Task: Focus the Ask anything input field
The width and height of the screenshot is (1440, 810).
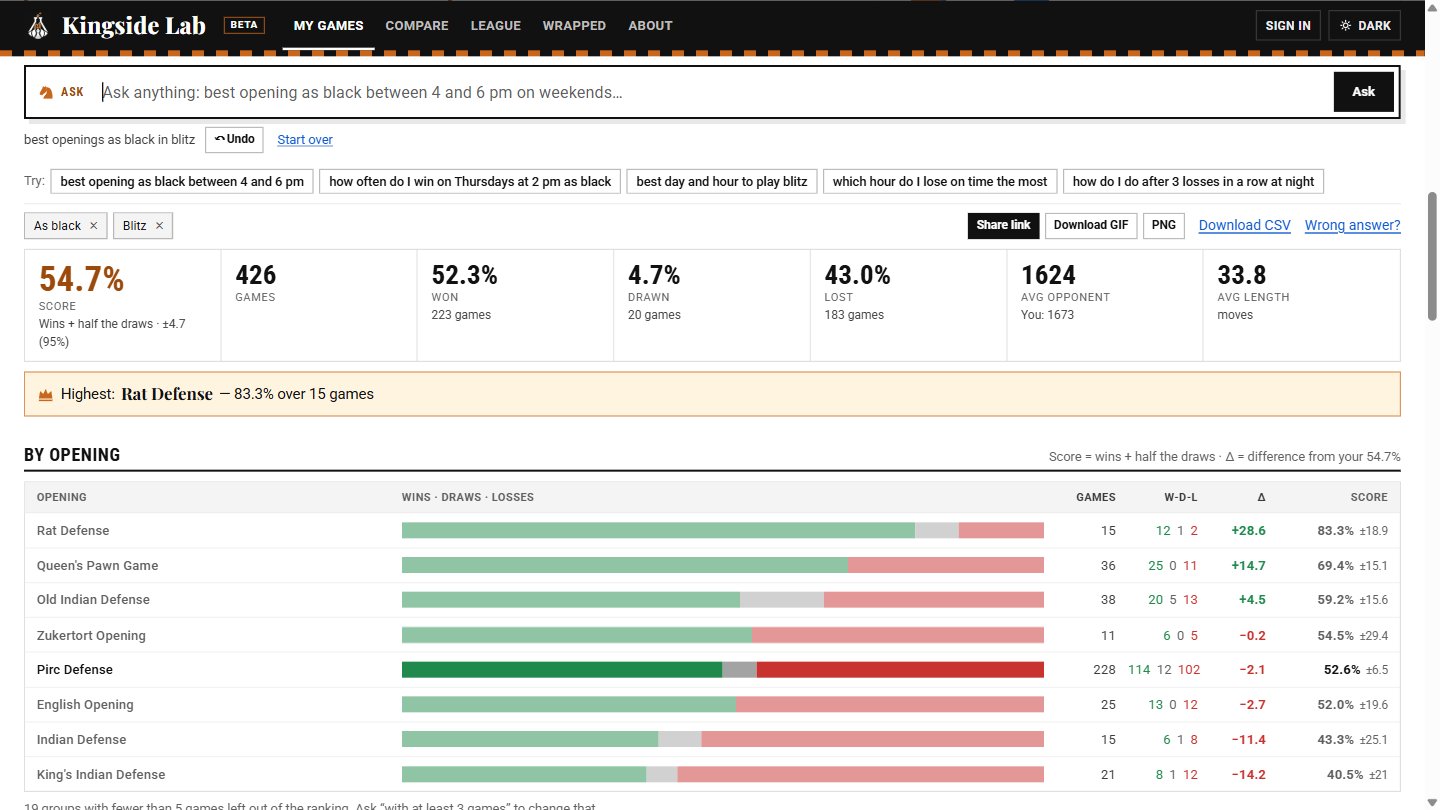Action: click(x=713, y=92)
